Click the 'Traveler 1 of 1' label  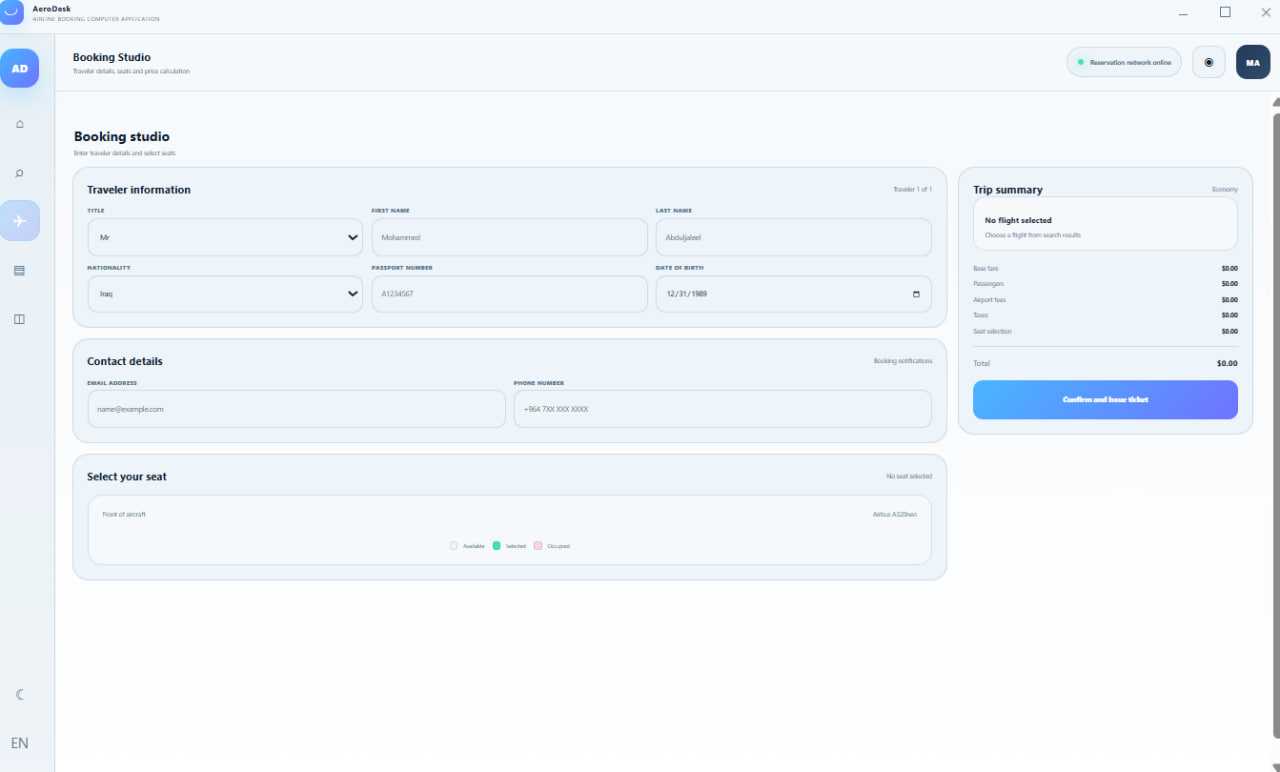click(913, 189)
